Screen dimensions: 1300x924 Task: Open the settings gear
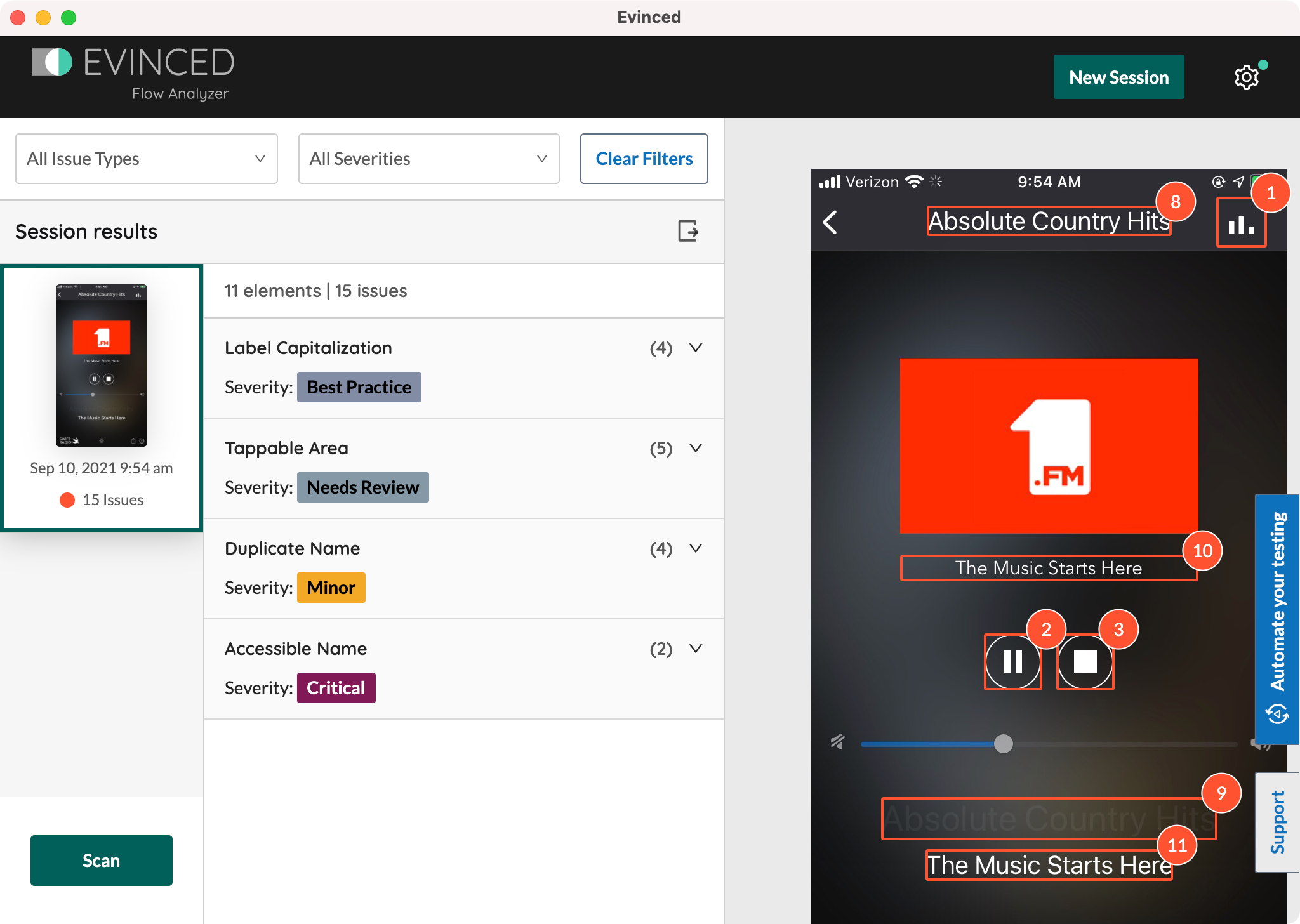point(1247,76)
